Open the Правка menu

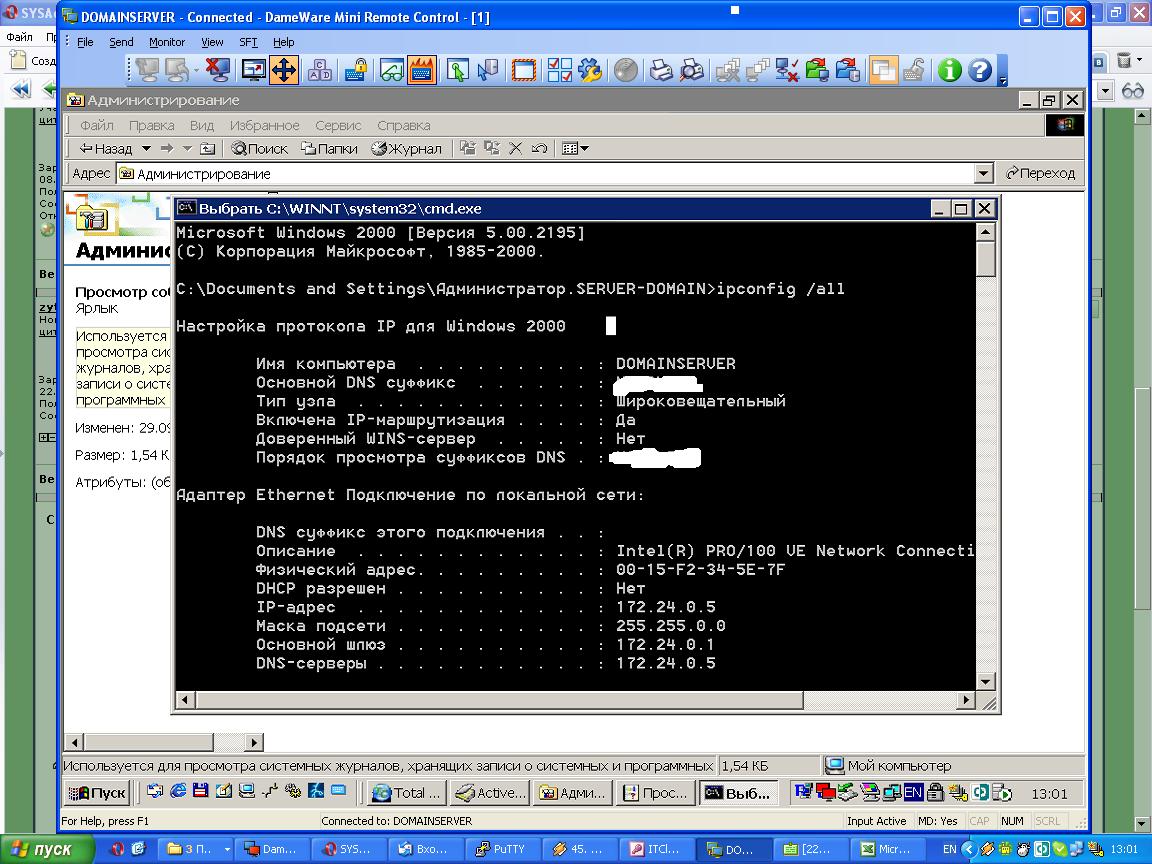[151, 126]
